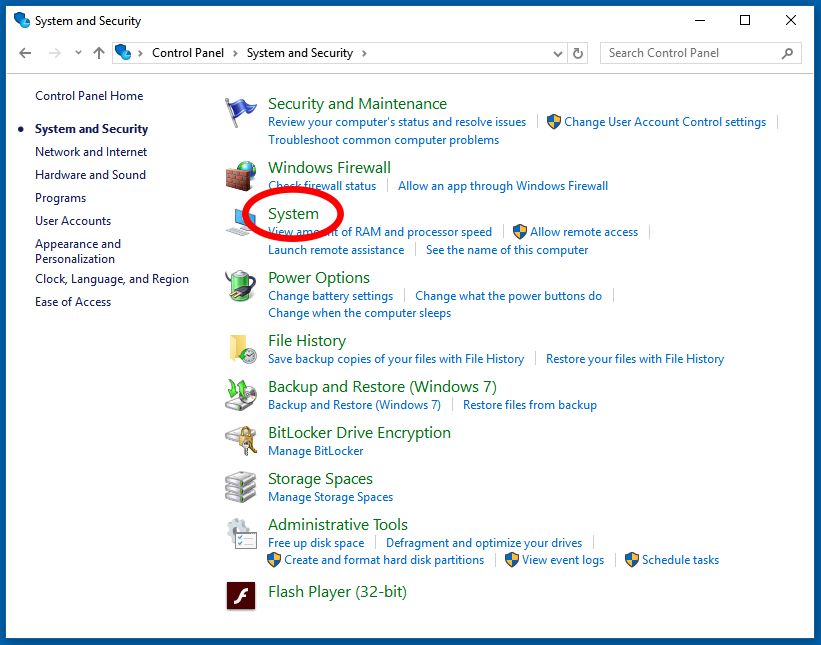Change User Account Control settings
This screenshot has width=821, height=645.
pos(665,122)
